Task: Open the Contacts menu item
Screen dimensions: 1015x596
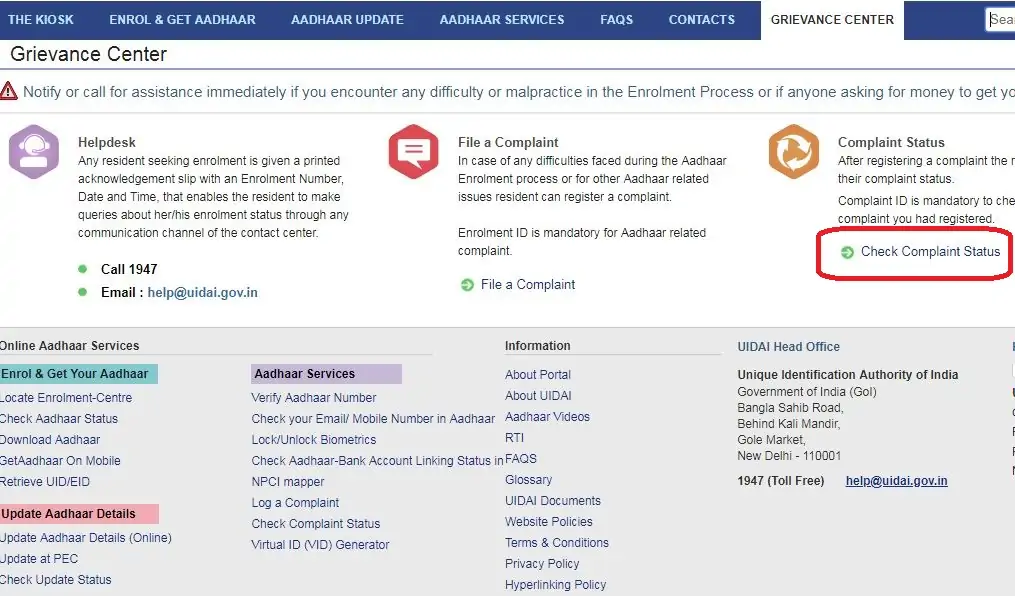Action: [x=702, y=19]
